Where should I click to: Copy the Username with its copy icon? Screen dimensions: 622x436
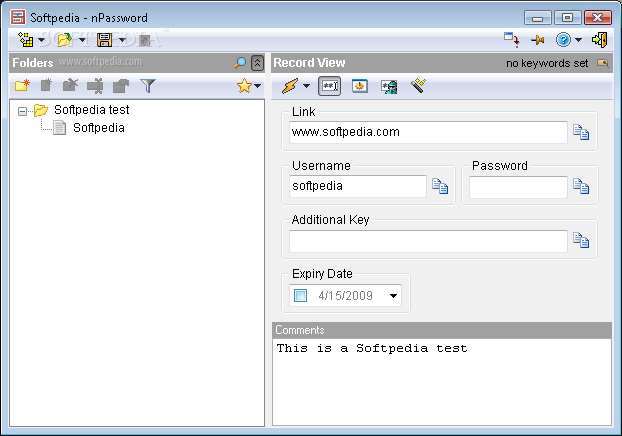(x=440, y=186)
